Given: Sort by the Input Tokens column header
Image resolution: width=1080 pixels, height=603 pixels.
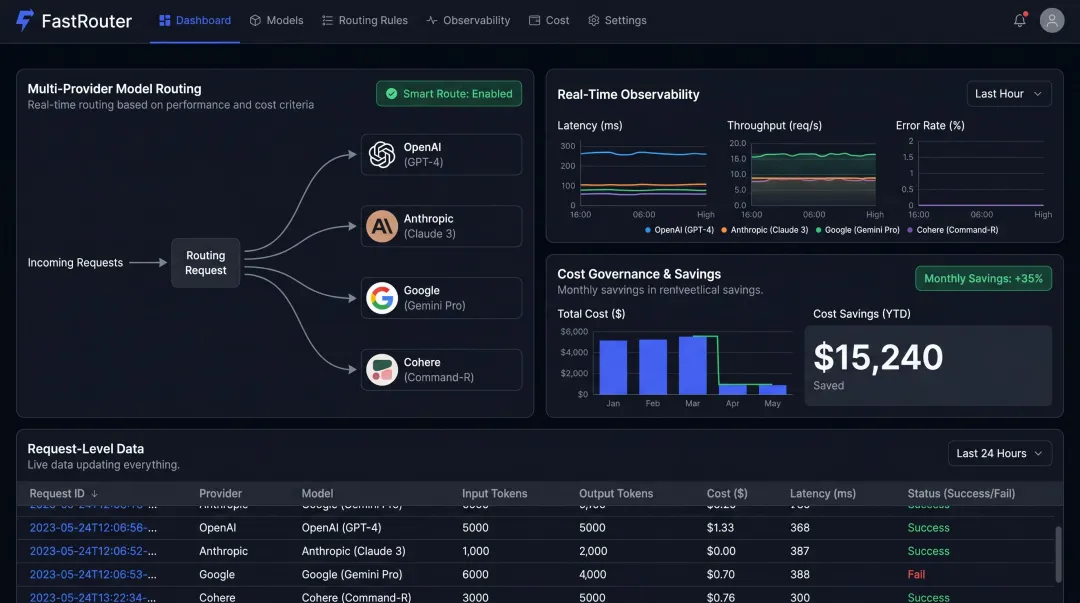Looking at the screenshot, I should coord(495,493).
